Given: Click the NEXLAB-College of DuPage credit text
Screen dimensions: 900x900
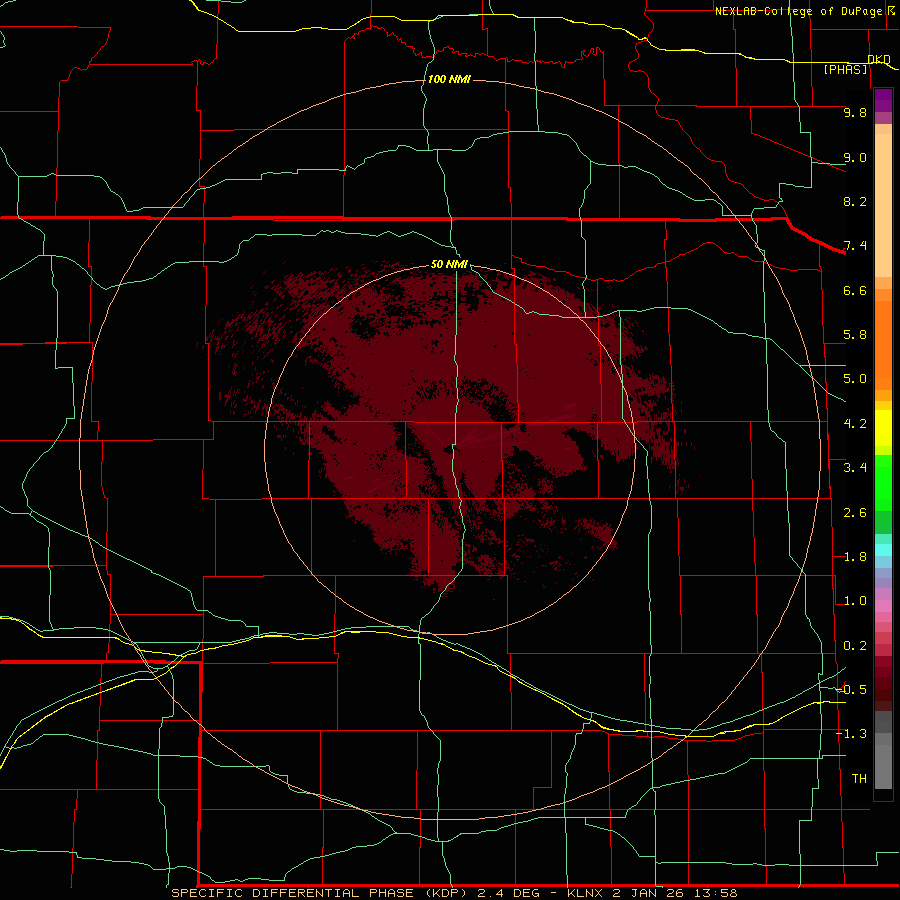Looking at the screenshot, I should click(x=798, y=11).
